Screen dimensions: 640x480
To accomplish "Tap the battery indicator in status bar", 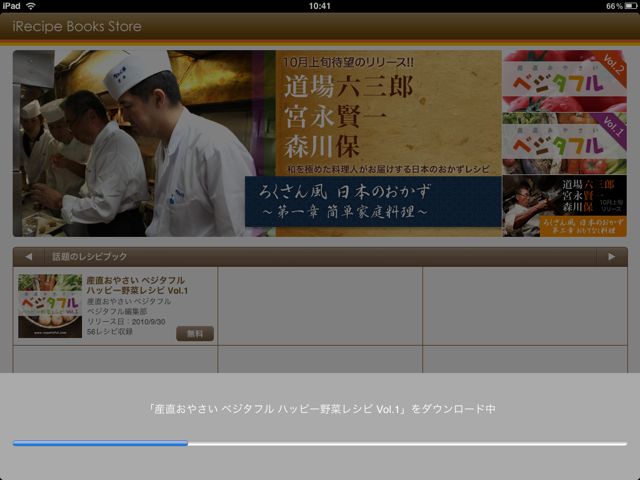I will pos(630,6).
